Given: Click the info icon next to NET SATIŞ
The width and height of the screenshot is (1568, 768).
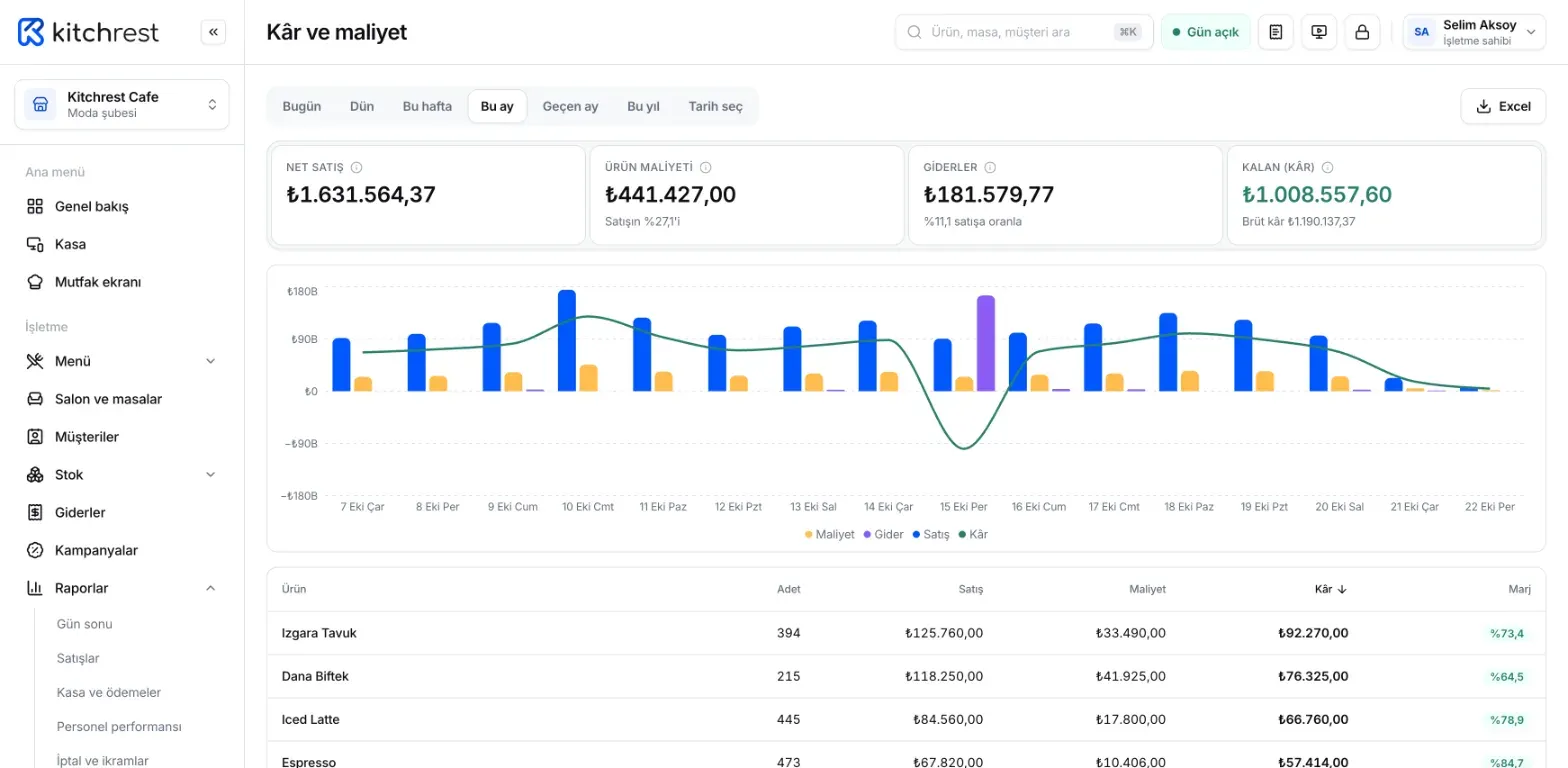Looking at the screenshot, I should coord(356,168).
